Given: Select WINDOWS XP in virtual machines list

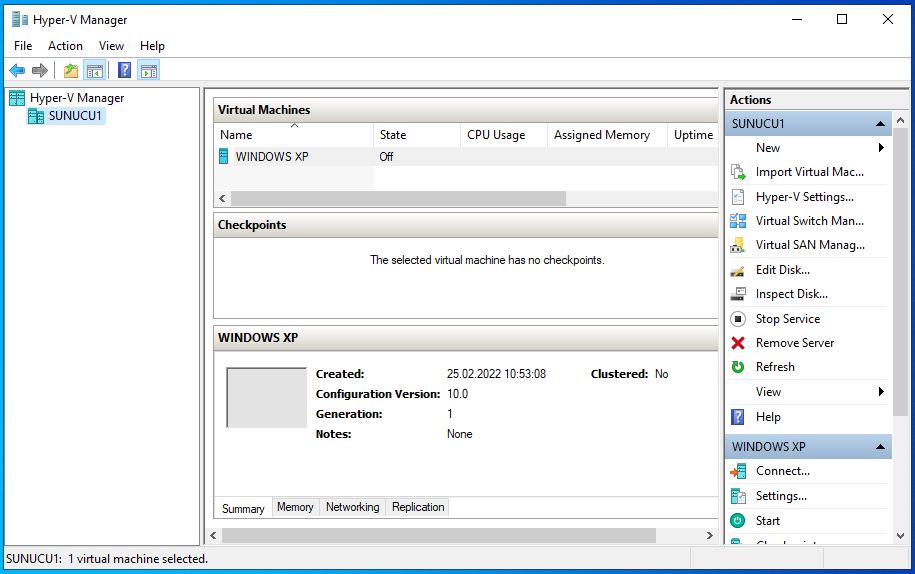Looking at the screenshot, I should [x=272, y=156].
